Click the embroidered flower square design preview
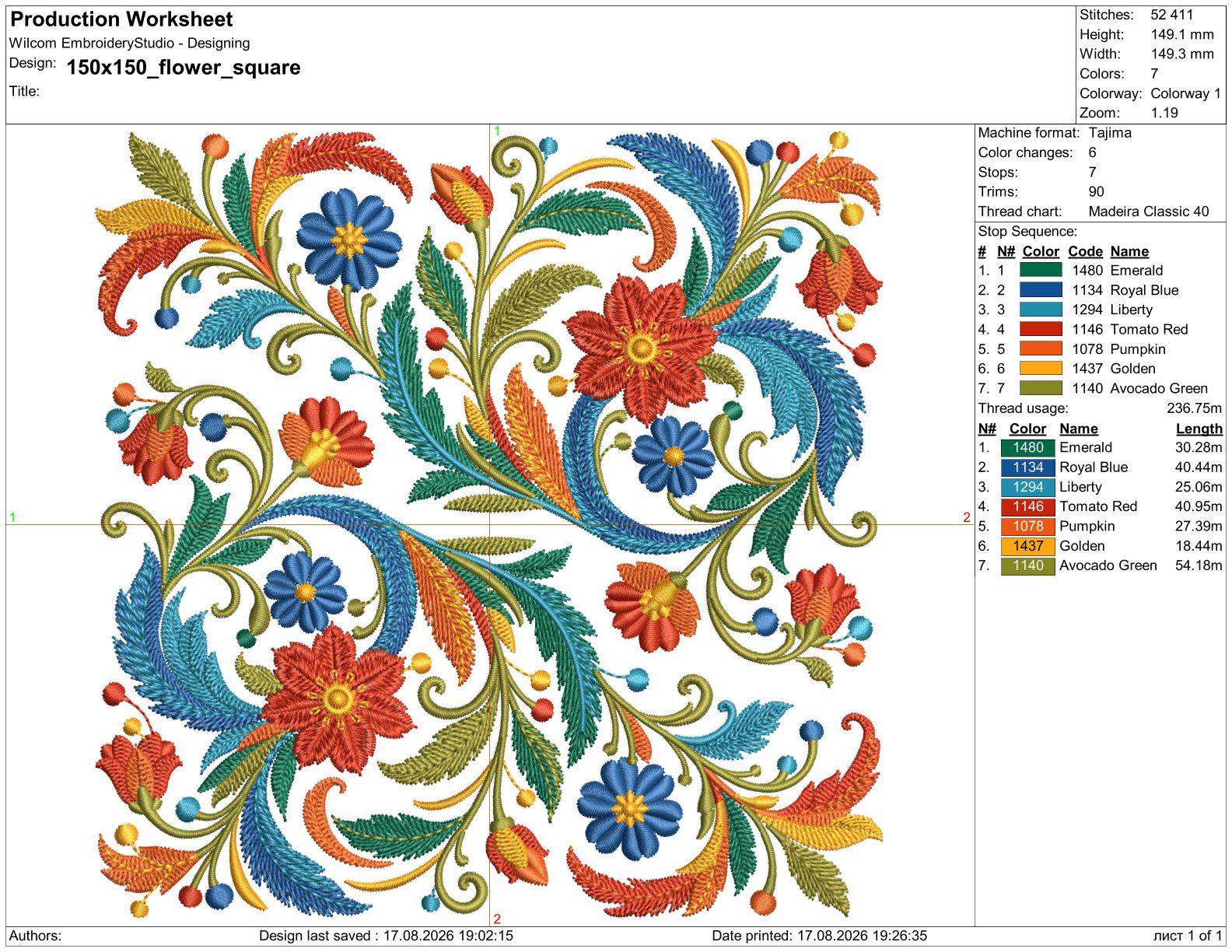The image size is (1232, 952). click(x=490, y=524)
